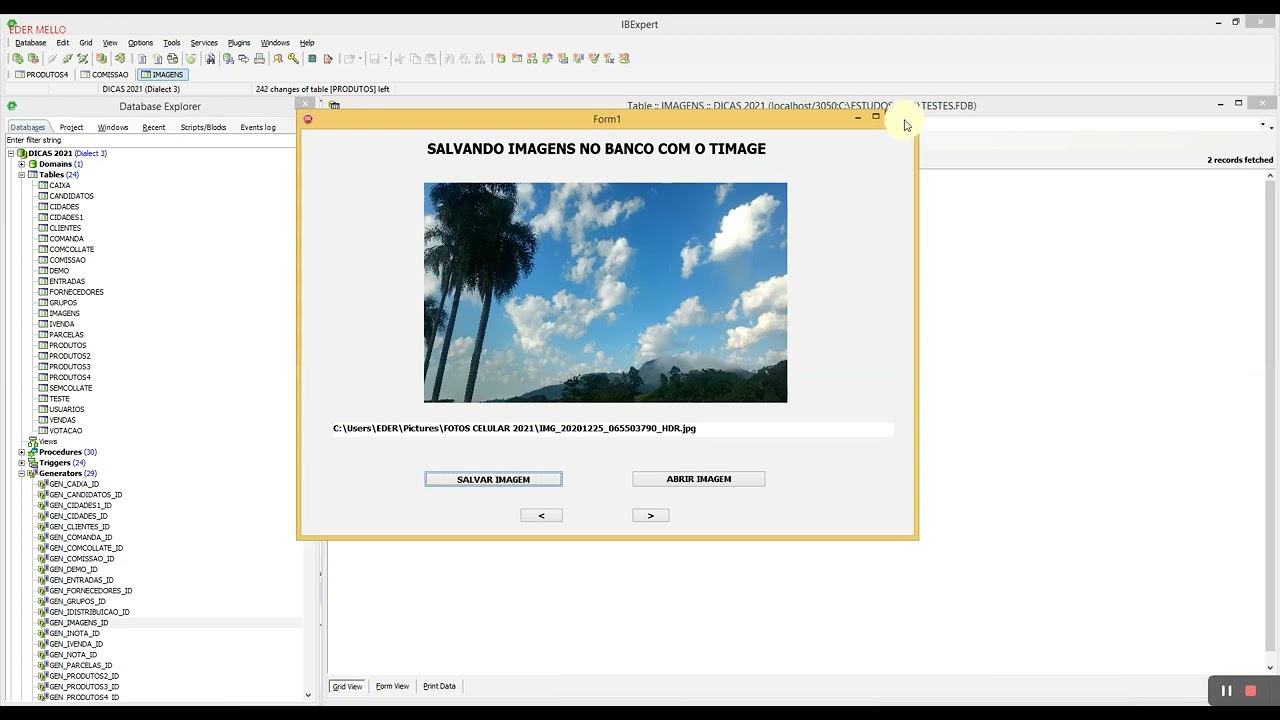Select GEN_IMAGENS_ID generator
The width and height of the screenshot is (1280, 720).
78,622
